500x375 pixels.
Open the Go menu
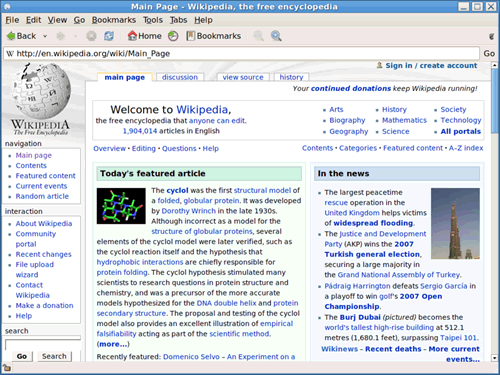pos(79,20)
